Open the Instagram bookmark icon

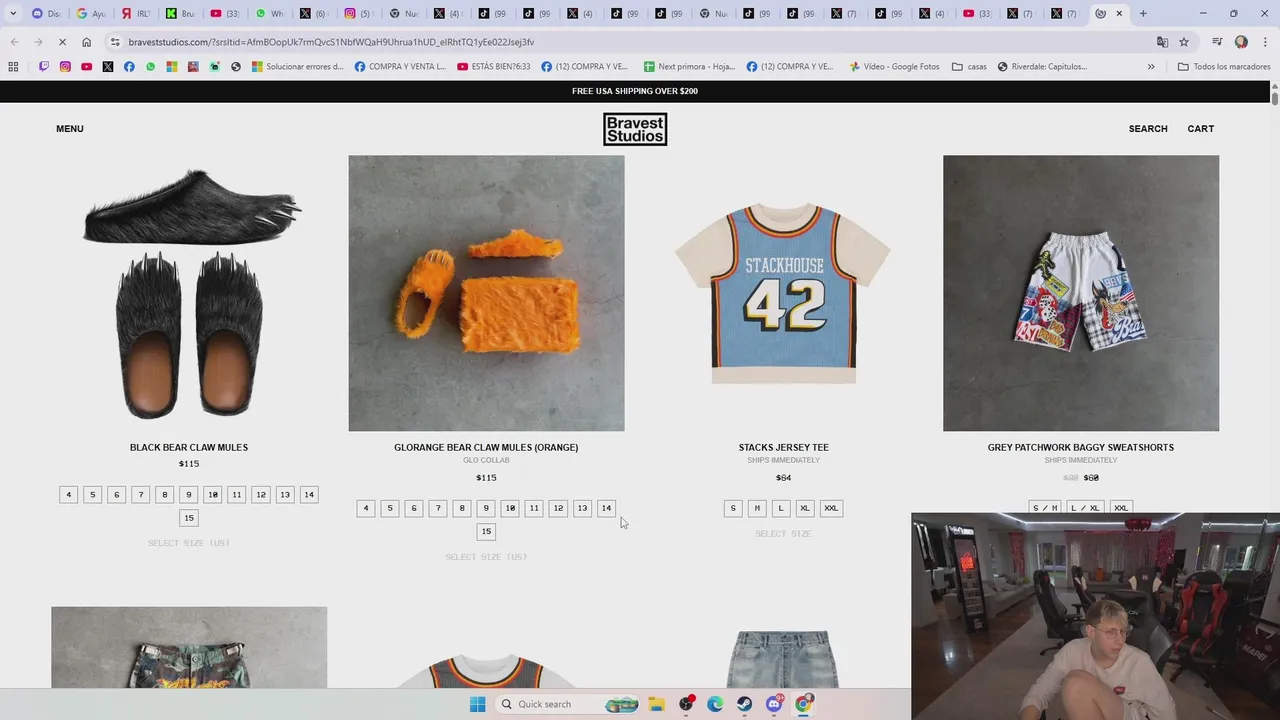tap(65, 67)
